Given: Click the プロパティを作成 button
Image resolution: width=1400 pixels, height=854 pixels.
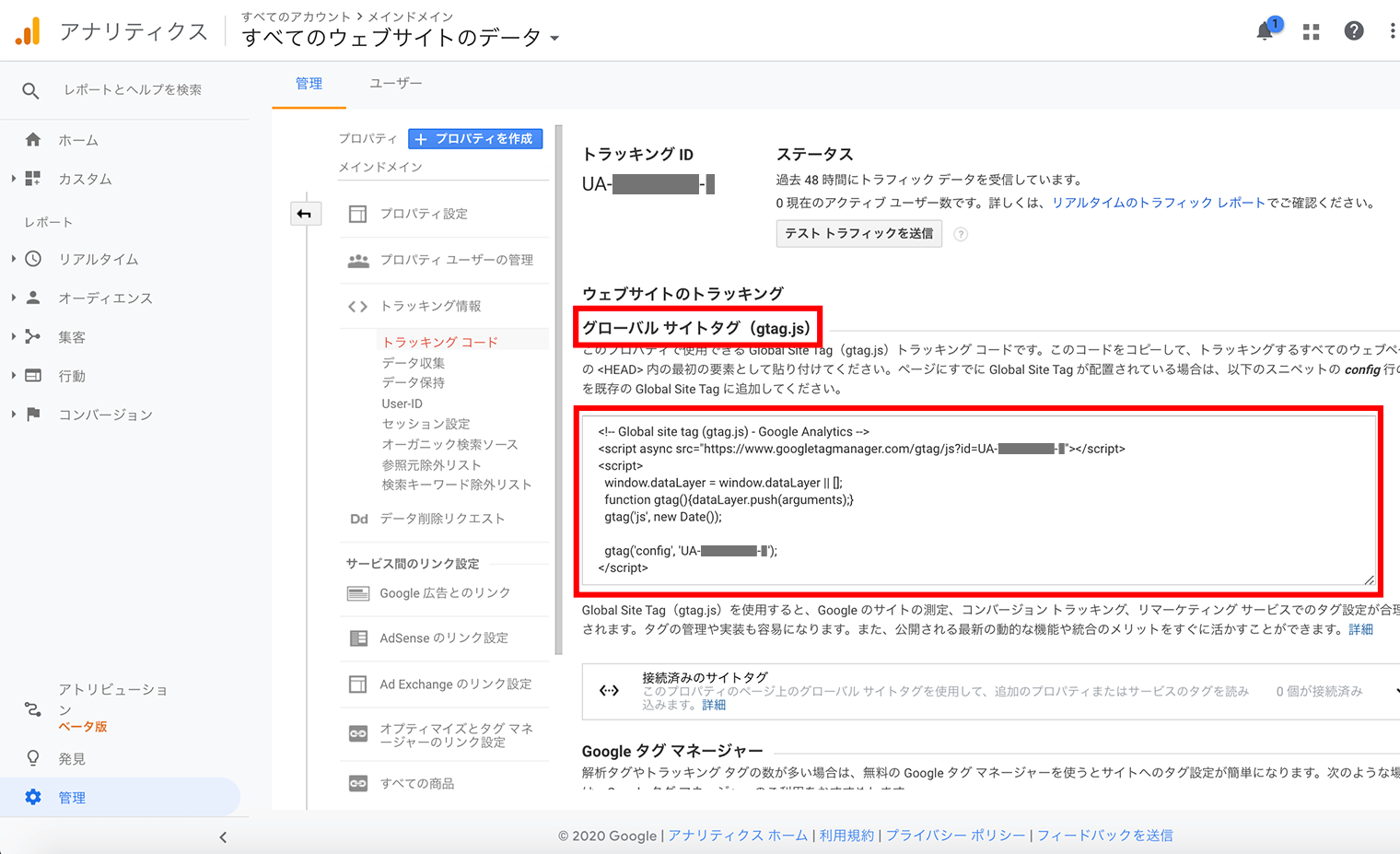Looking at the screenshot, I should 475,139.
